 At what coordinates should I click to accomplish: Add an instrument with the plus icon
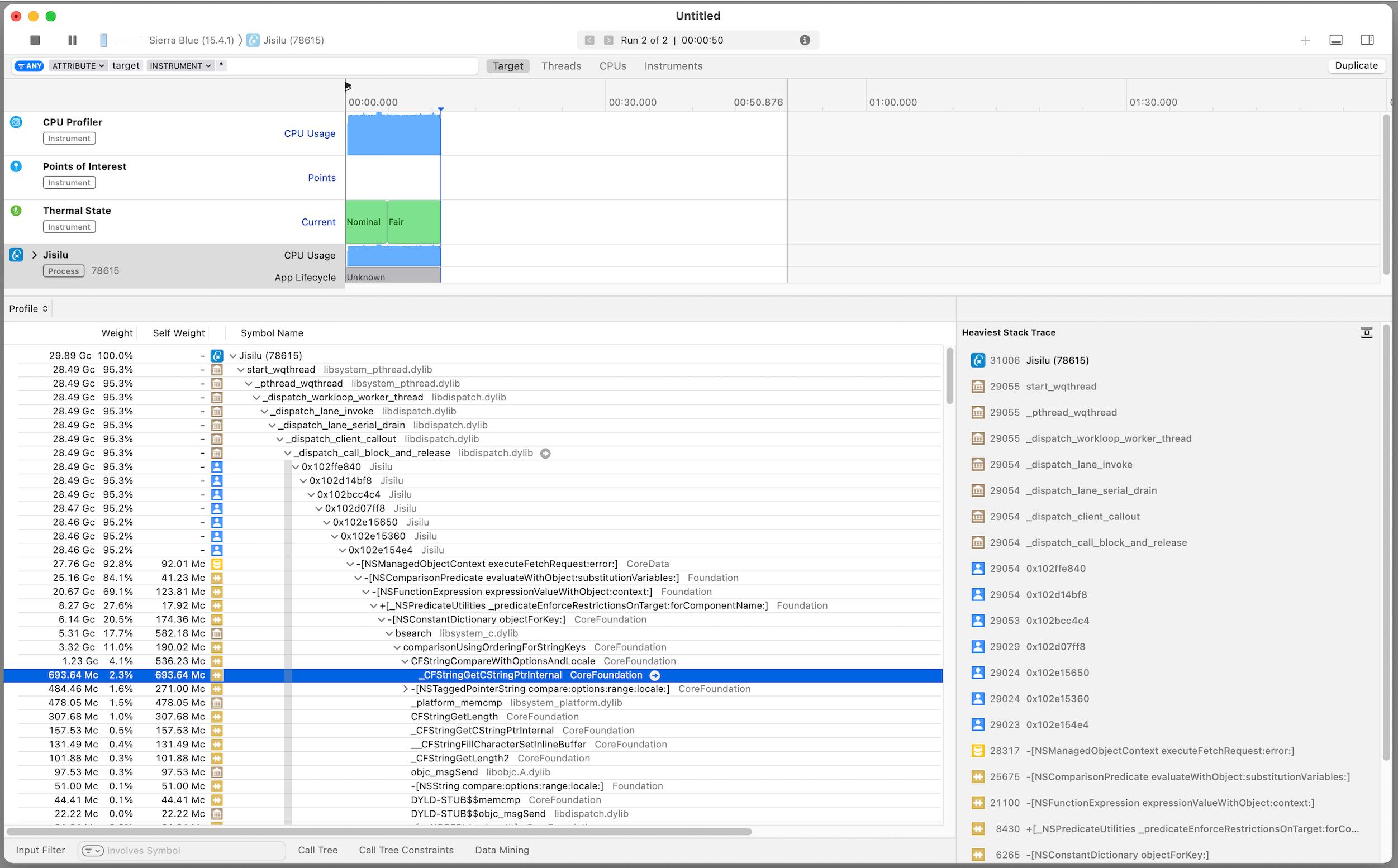click(1305, 40)
